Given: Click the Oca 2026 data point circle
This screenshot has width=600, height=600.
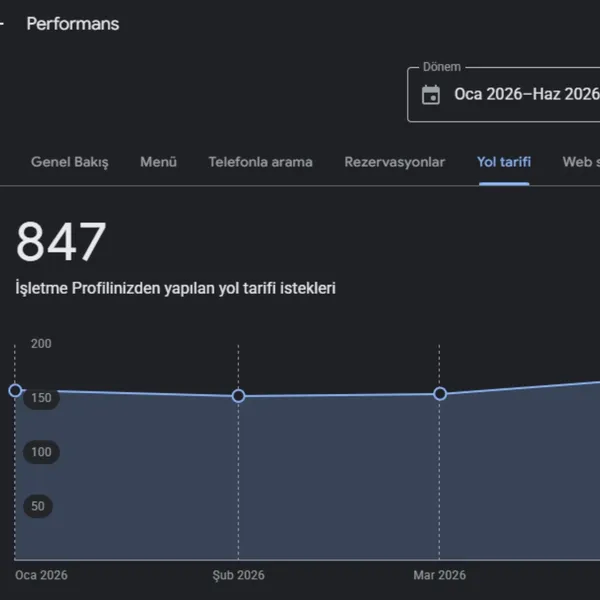Looking at the screenshot, I should (15, 390).
